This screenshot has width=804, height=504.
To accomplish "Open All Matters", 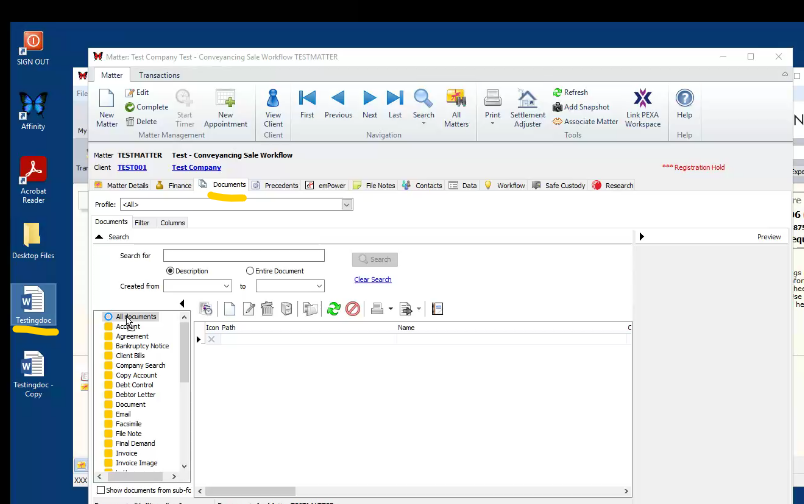I will 456,108.
